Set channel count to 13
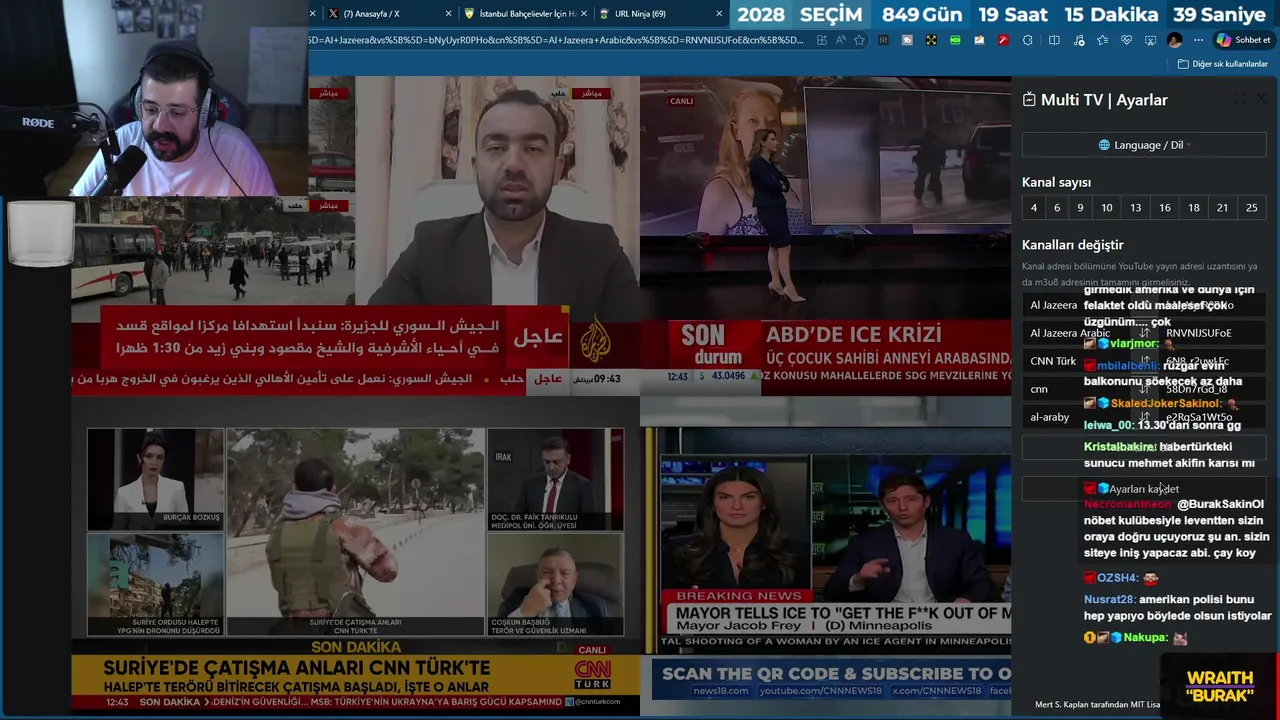1280x720 pixels. tap(1136, 208)
